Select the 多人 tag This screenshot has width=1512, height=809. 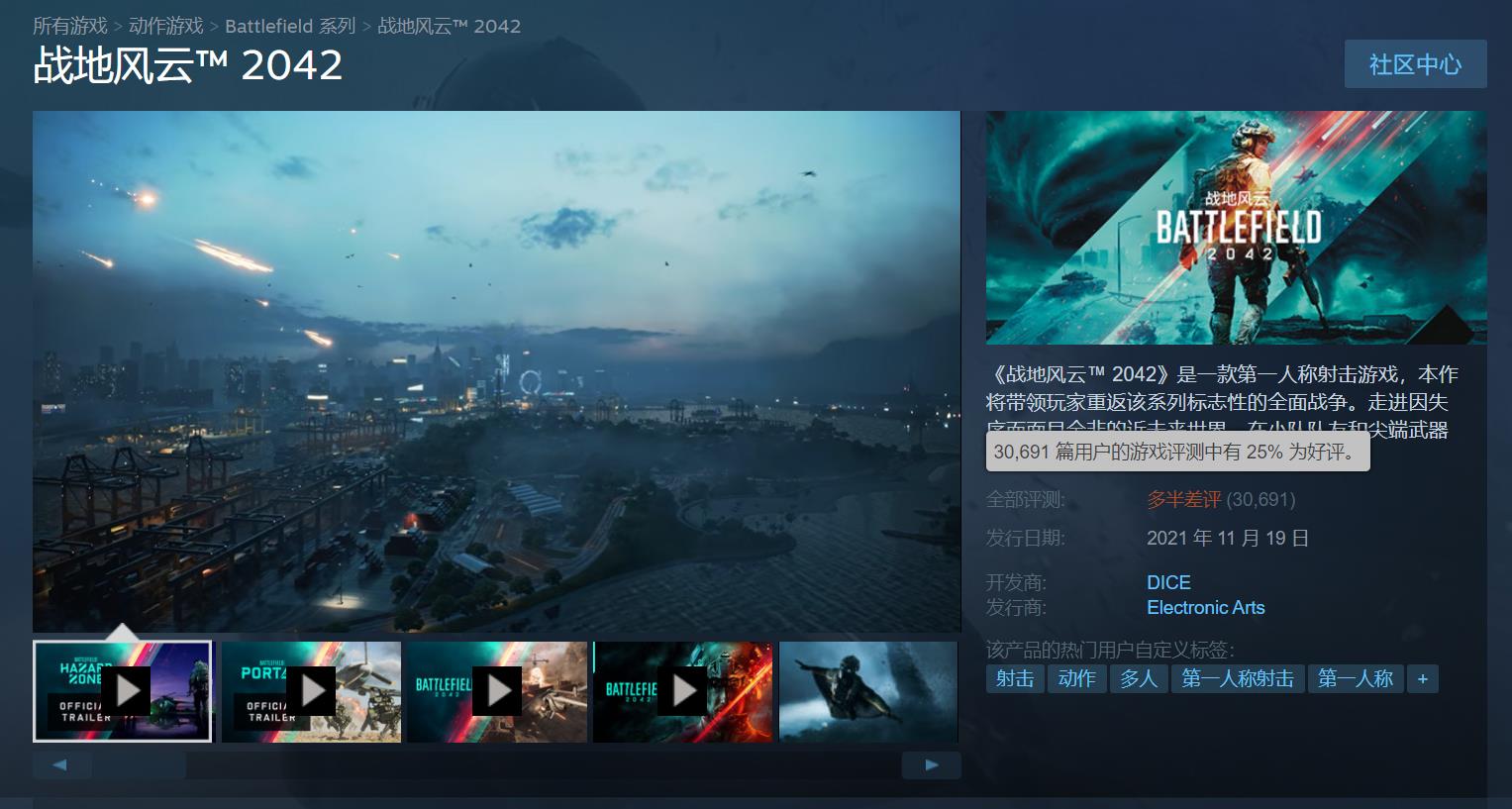pos(1138,679)
